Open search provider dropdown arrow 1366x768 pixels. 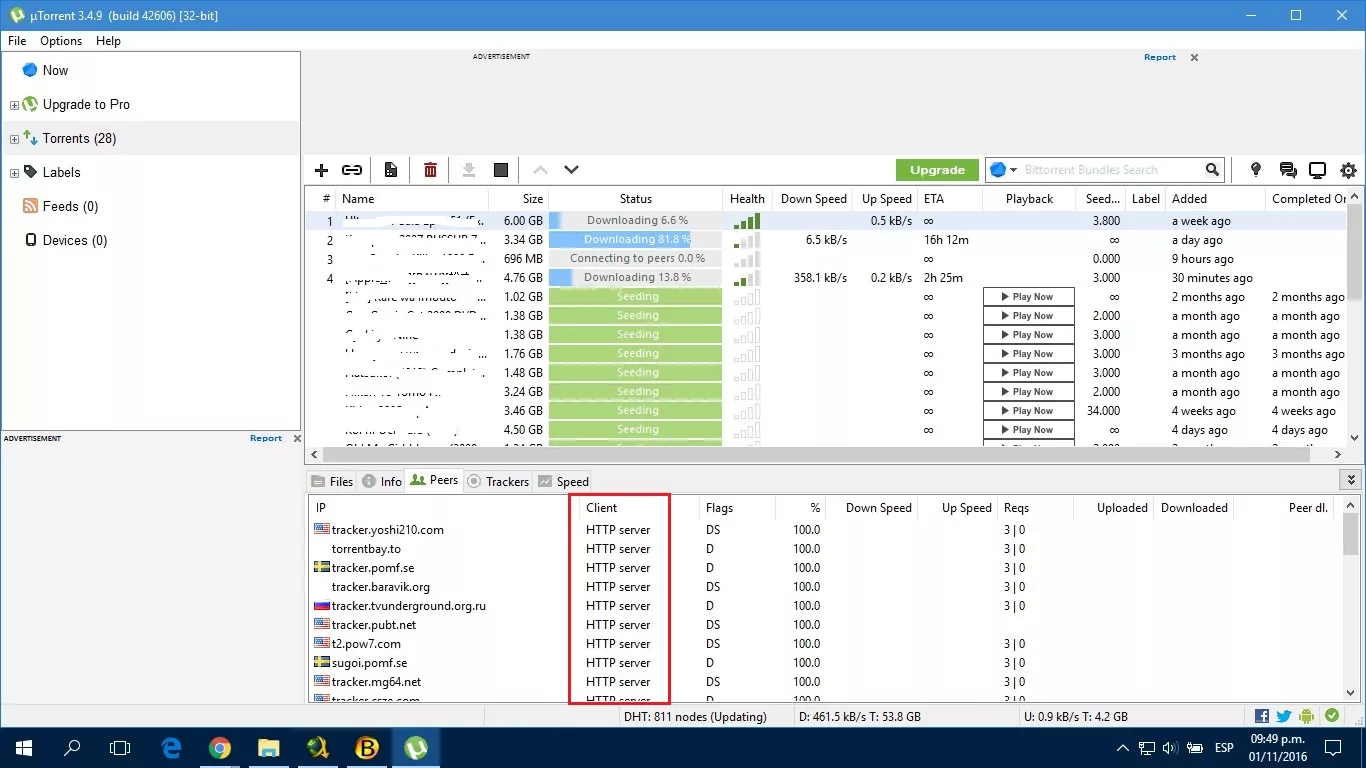1013,171
